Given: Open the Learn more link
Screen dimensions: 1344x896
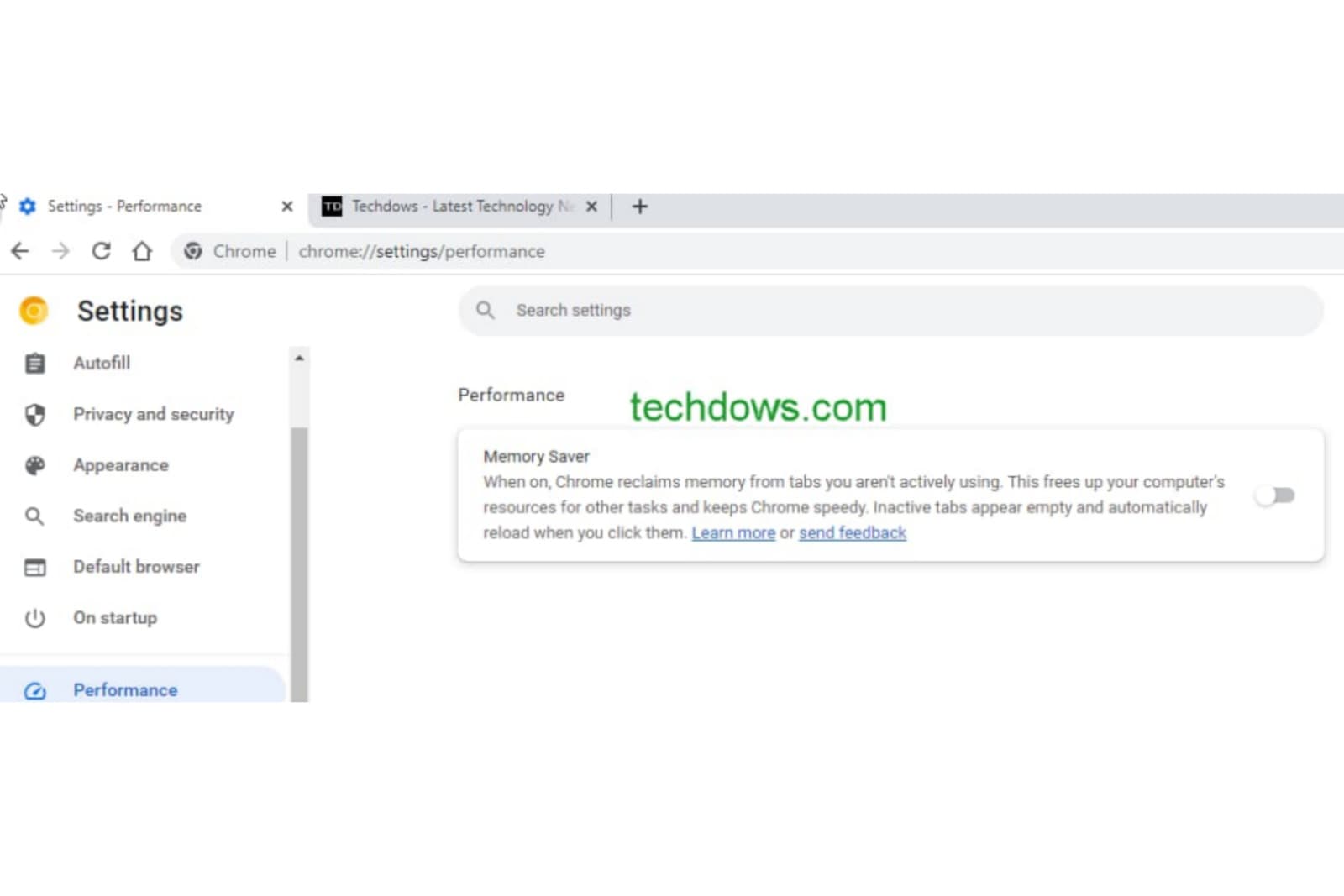Looking at the screenshot, I should coord(733,533).
